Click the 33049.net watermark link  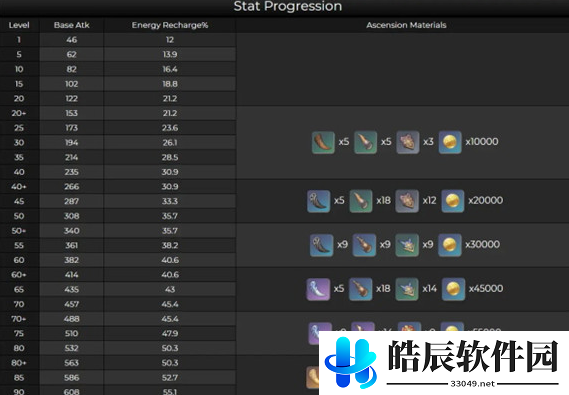[472, 384]
